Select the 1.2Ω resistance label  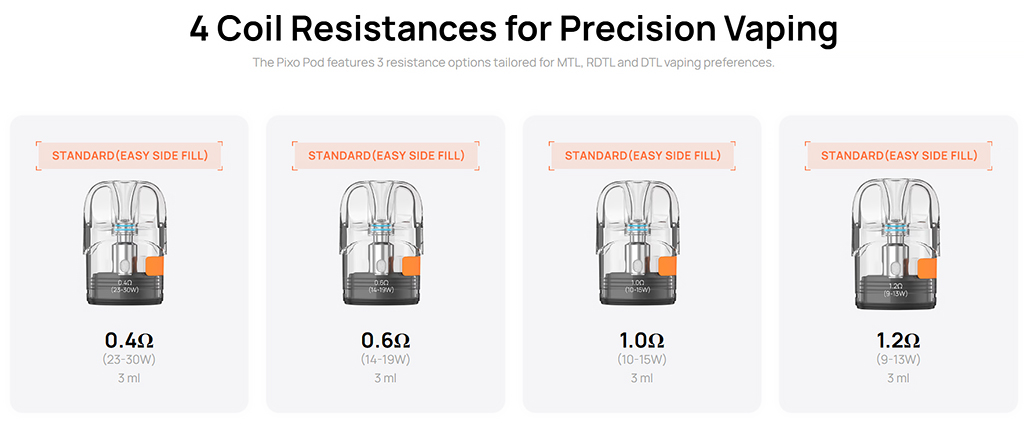point(897,340)
